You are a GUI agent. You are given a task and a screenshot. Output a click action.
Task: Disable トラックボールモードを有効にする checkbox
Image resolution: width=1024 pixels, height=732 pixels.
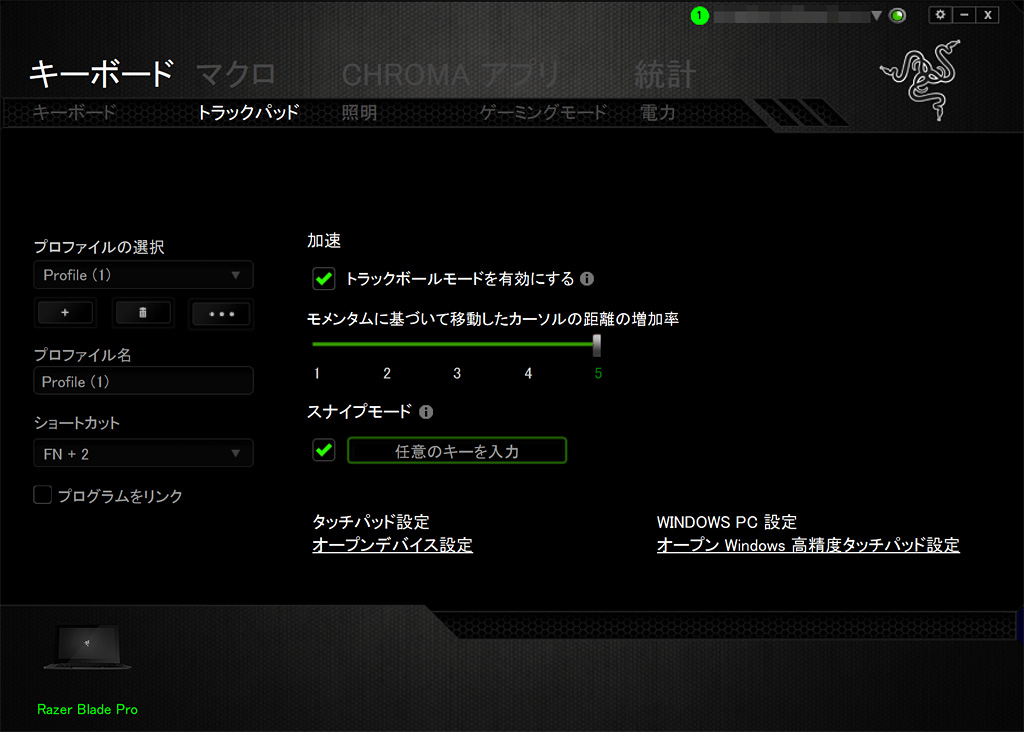[x=324, y=279]
